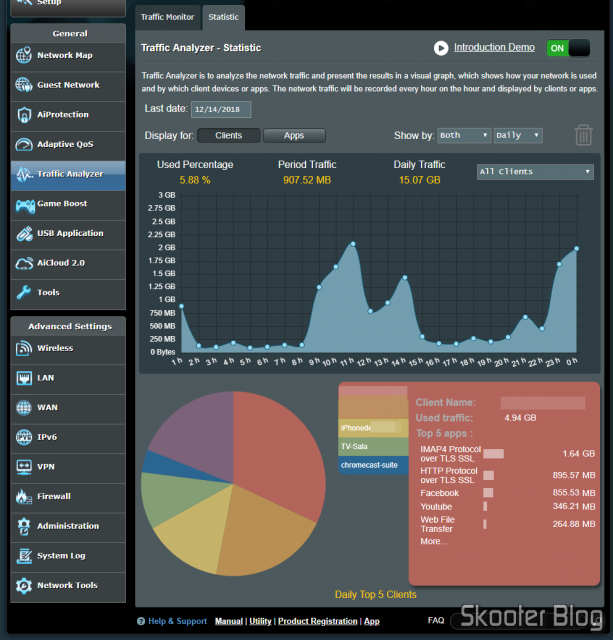Viewport: 613px width, 640px height.
Task: Open the Adaptive QoS gauge icon
Action: click(x=24, y=144)
